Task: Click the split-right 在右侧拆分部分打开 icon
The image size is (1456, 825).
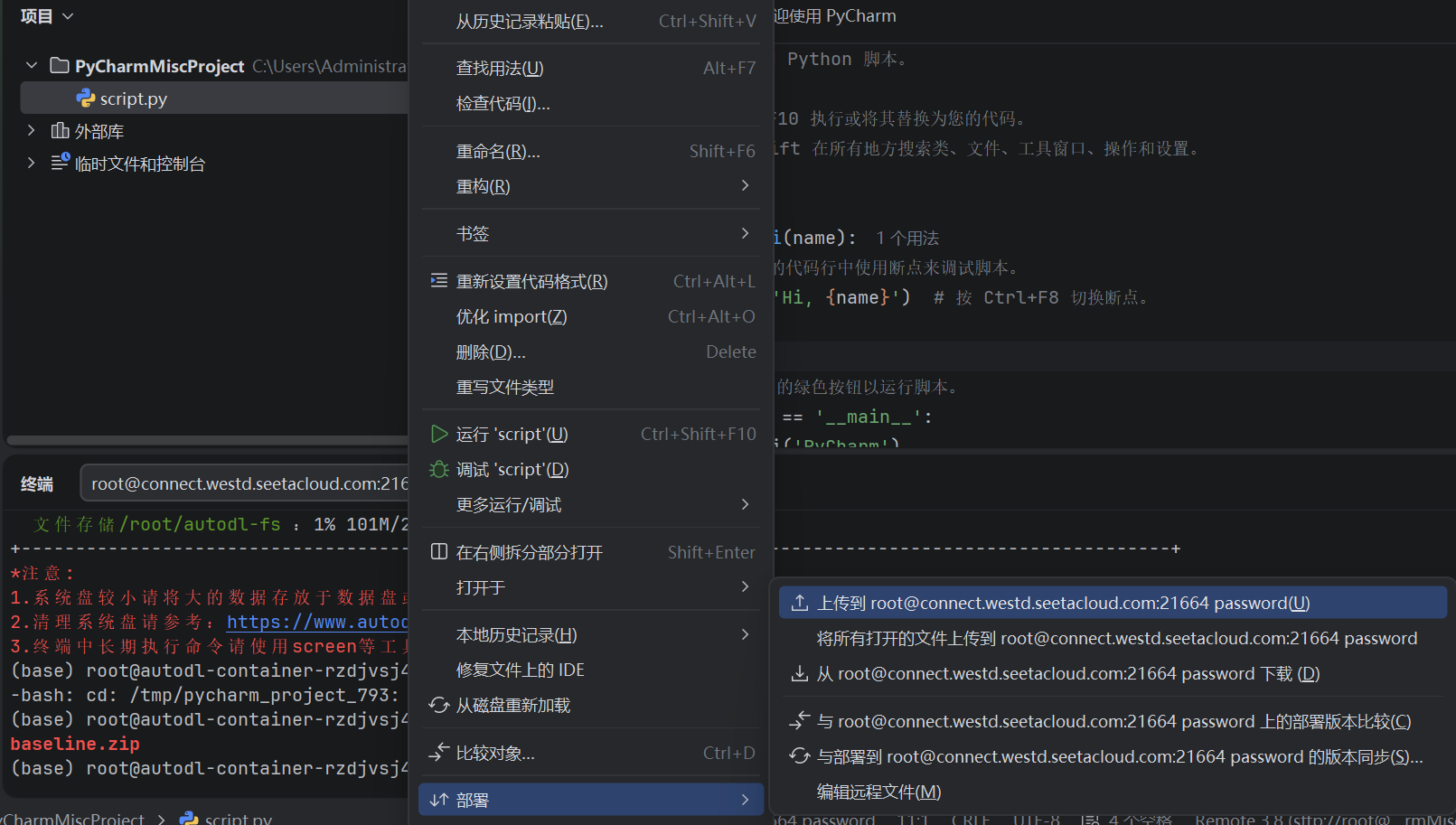Action: click(439, 551)
